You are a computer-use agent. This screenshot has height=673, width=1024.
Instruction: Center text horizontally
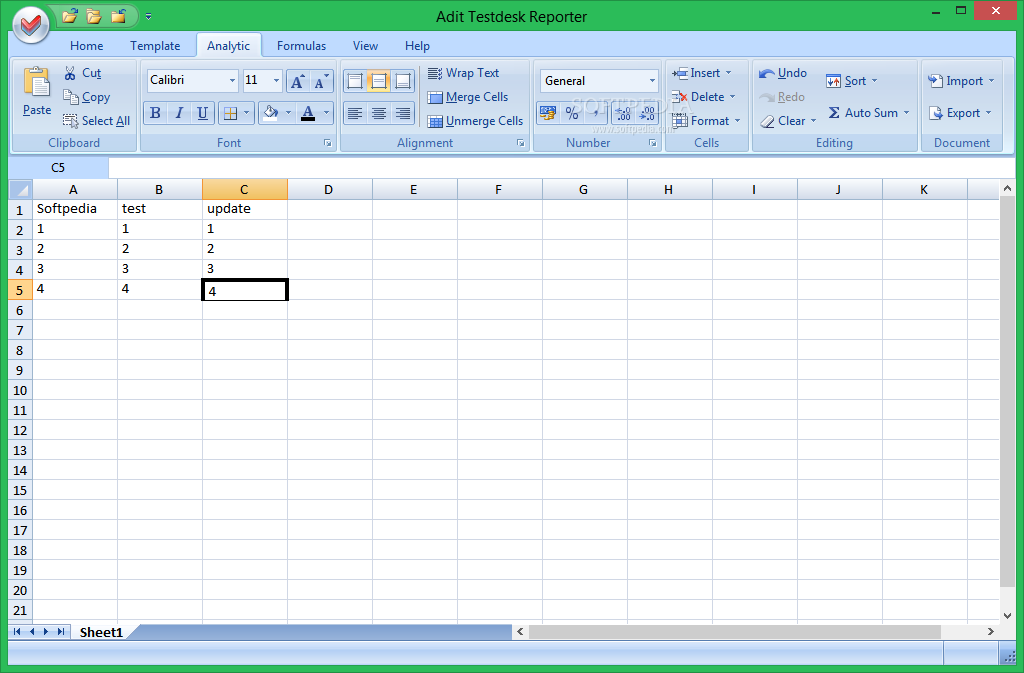point(379,114)
